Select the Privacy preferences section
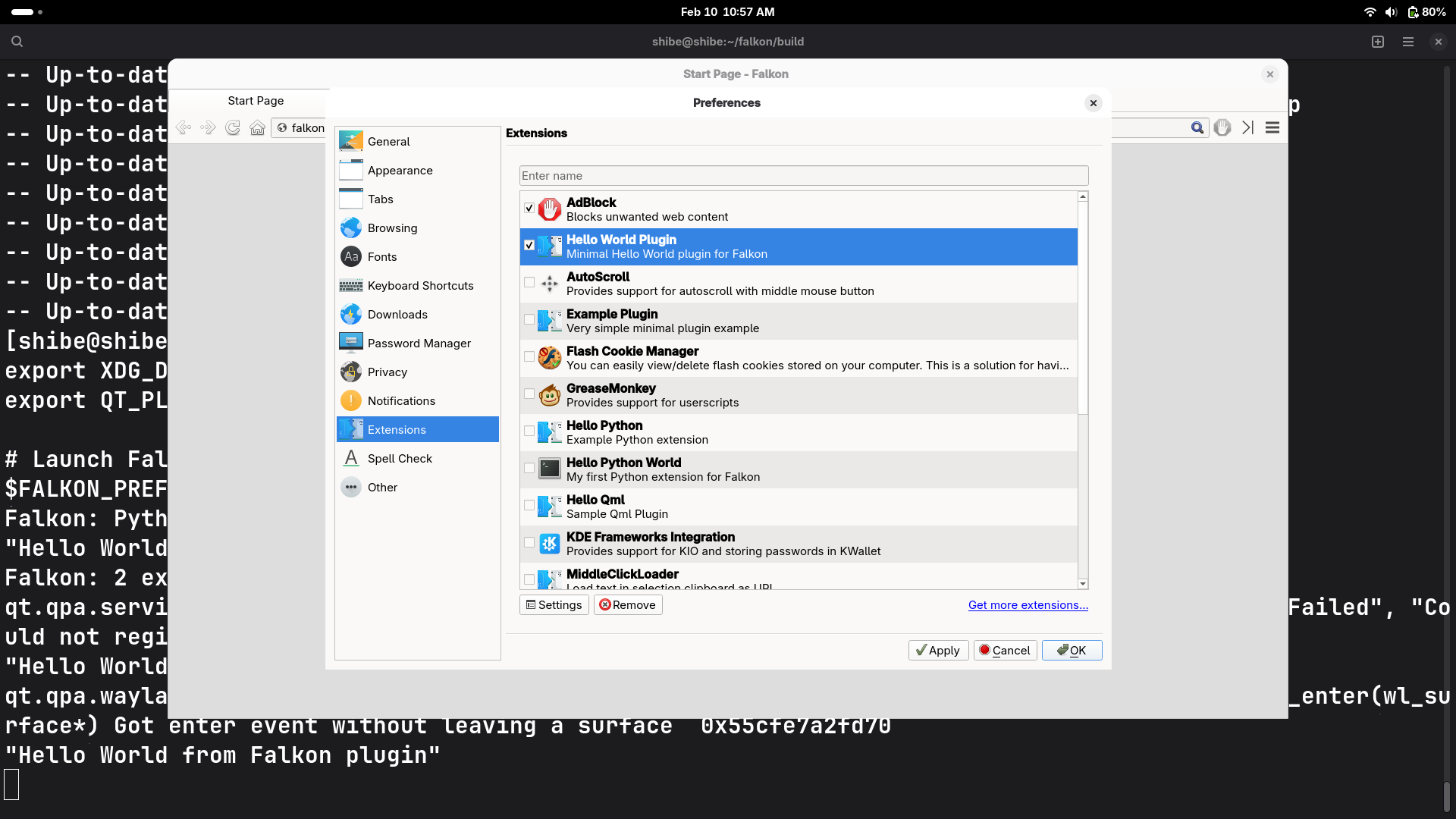The height and width of the screenshot is (819, 1456). coord(388,372)
